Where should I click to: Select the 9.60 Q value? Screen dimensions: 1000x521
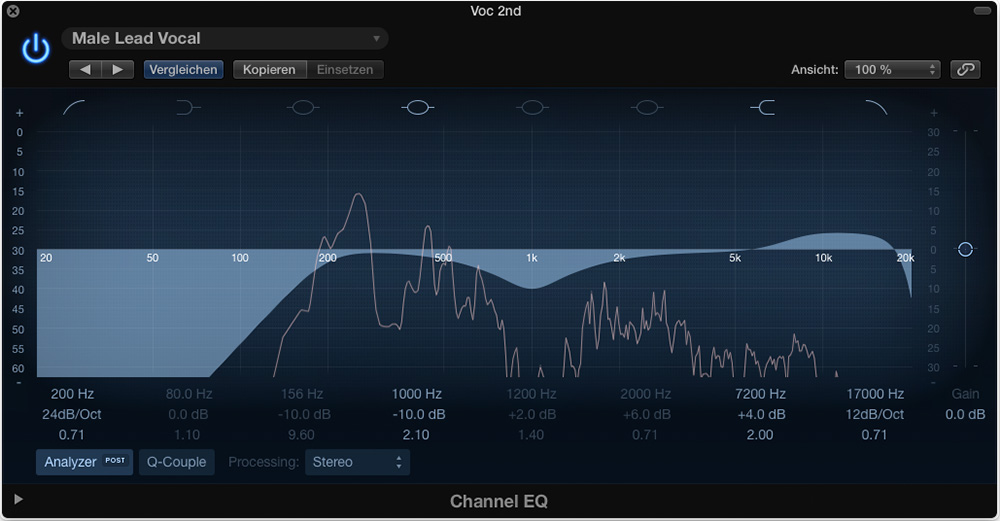301,435
